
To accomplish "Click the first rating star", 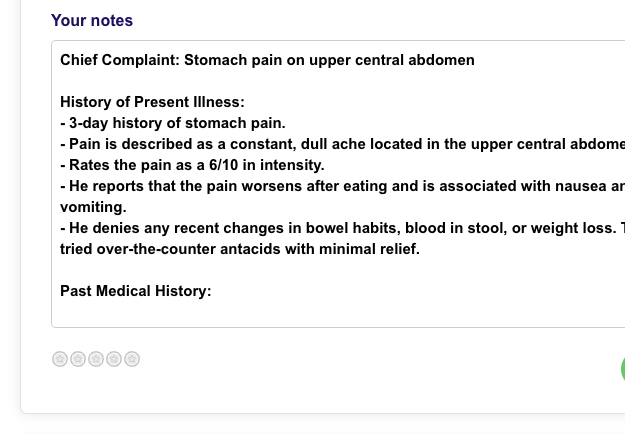I will [60, 359].
